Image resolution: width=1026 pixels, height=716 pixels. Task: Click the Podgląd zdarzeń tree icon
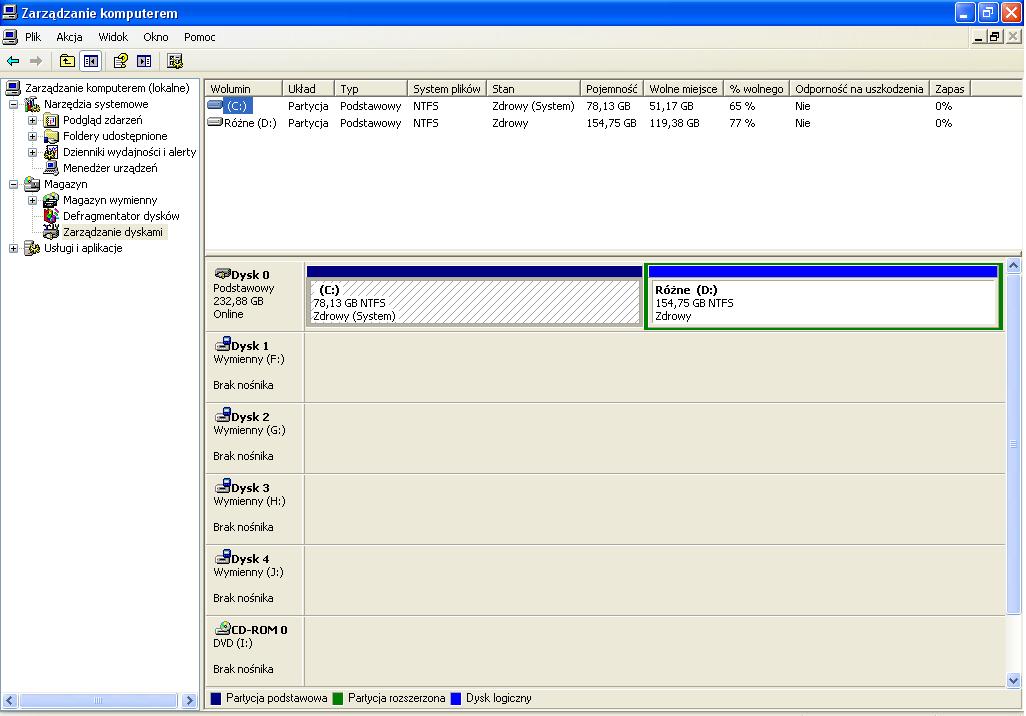(x=51, y=120)
